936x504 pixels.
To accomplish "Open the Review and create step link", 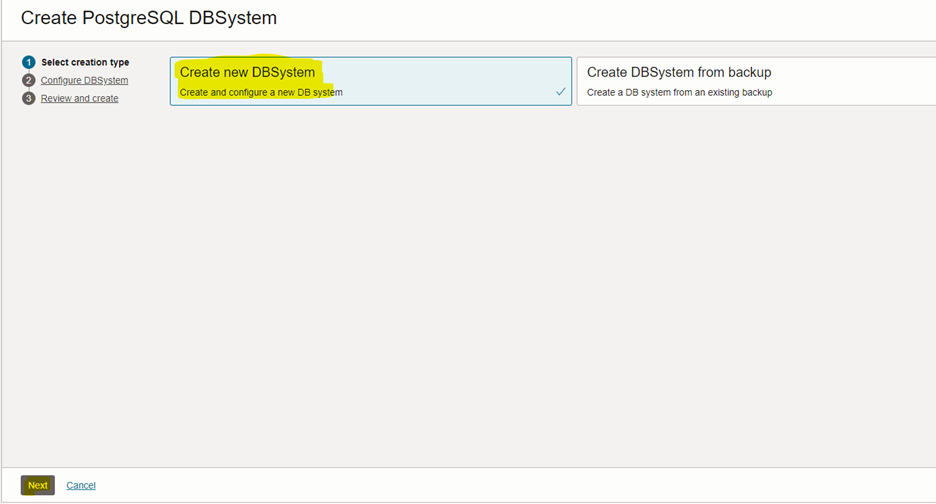I will click(79, 98).
